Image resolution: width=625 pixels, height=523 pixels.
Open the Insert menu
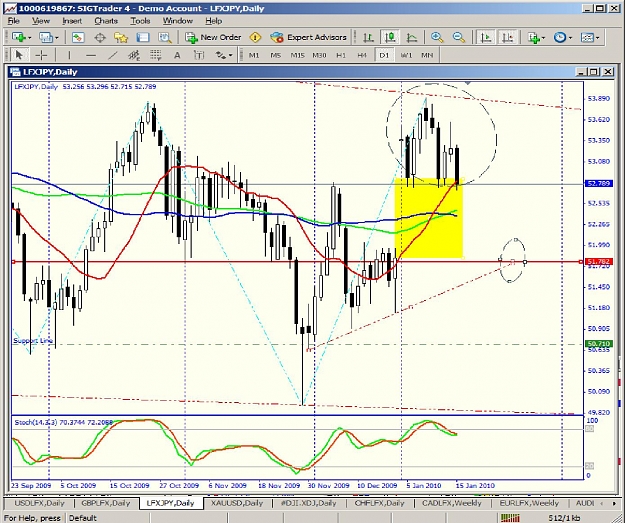pos(72,21)
